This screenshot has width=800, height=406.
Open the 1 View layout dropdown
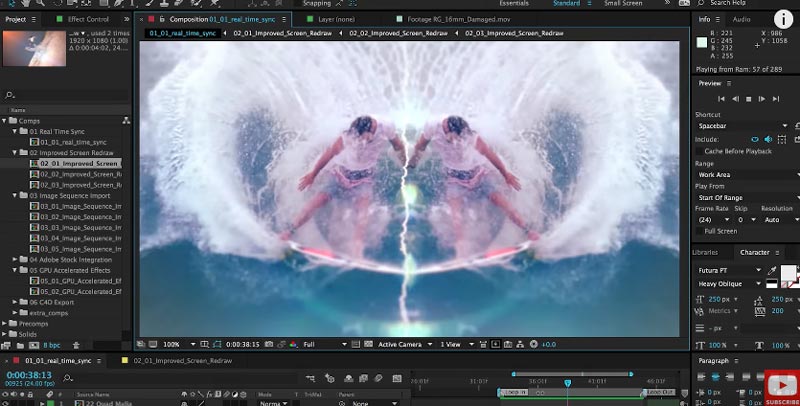457,345
